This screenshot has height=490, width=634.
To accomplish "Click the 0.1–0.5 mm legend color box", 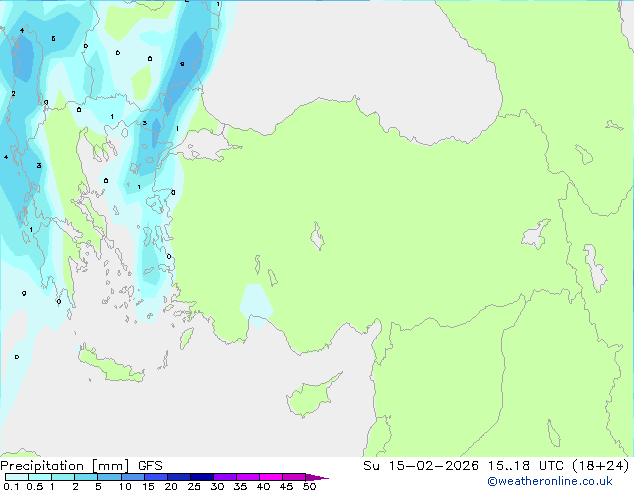I will point(17,477).
